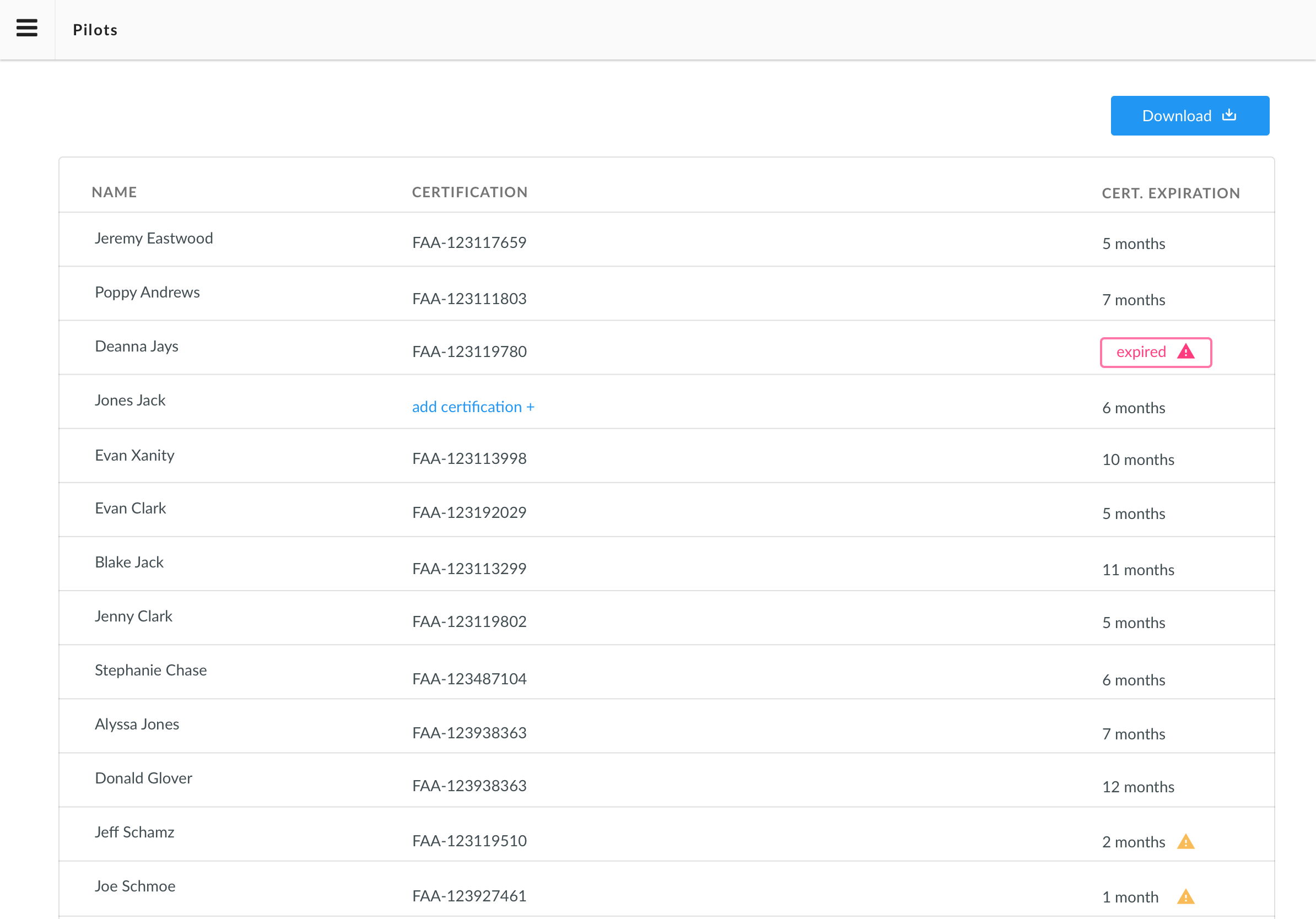Click the CERTIFICATION column header
1316x919 pixels.
pyautogui.click(x=470, y=192)
